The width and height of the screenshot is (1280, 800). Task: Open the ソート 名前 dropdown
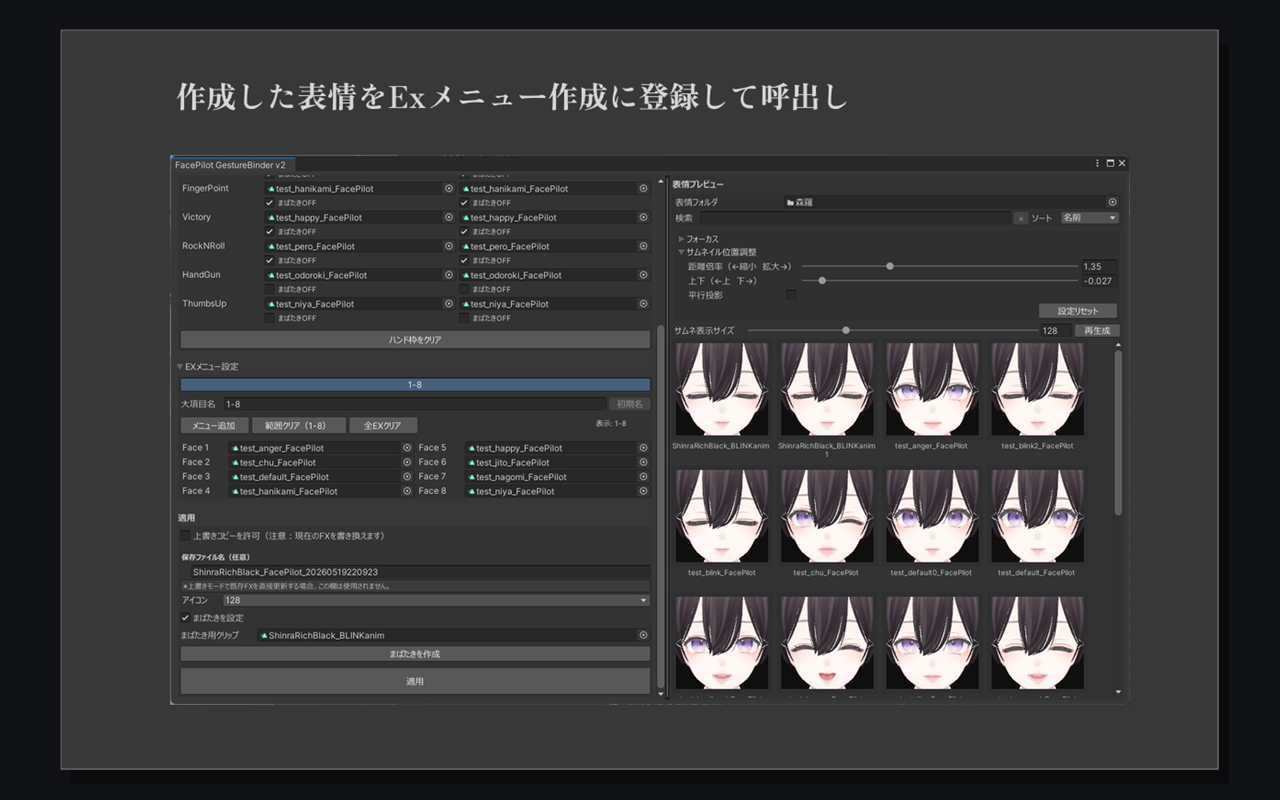pos(1089,218)
